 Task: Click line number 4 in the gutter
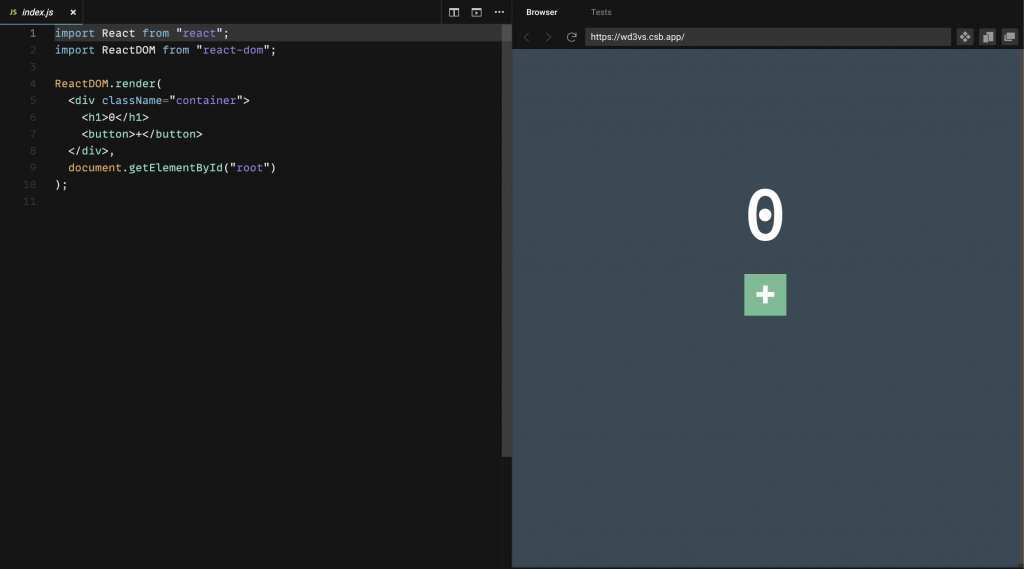pos(33,84)
